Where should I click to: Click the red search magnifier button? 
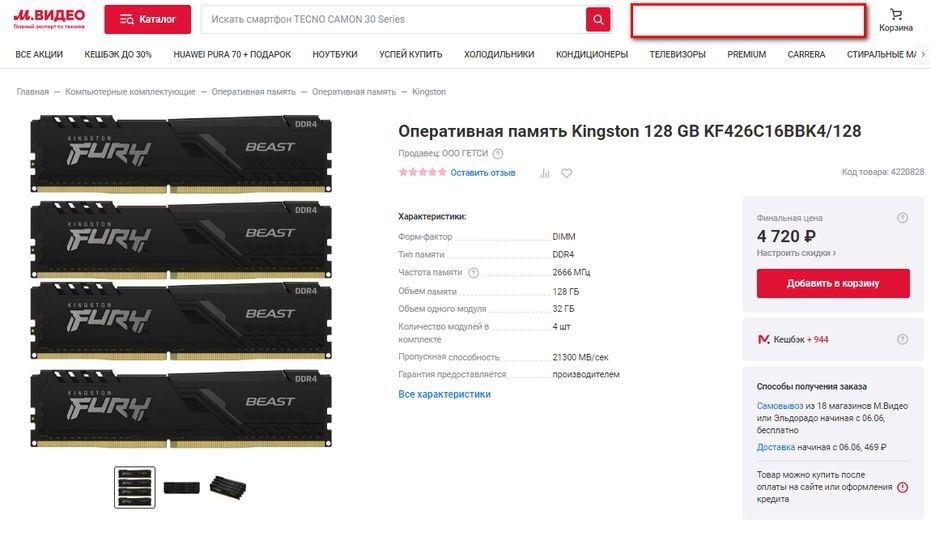pyautogui.click(x=598, y=20)
